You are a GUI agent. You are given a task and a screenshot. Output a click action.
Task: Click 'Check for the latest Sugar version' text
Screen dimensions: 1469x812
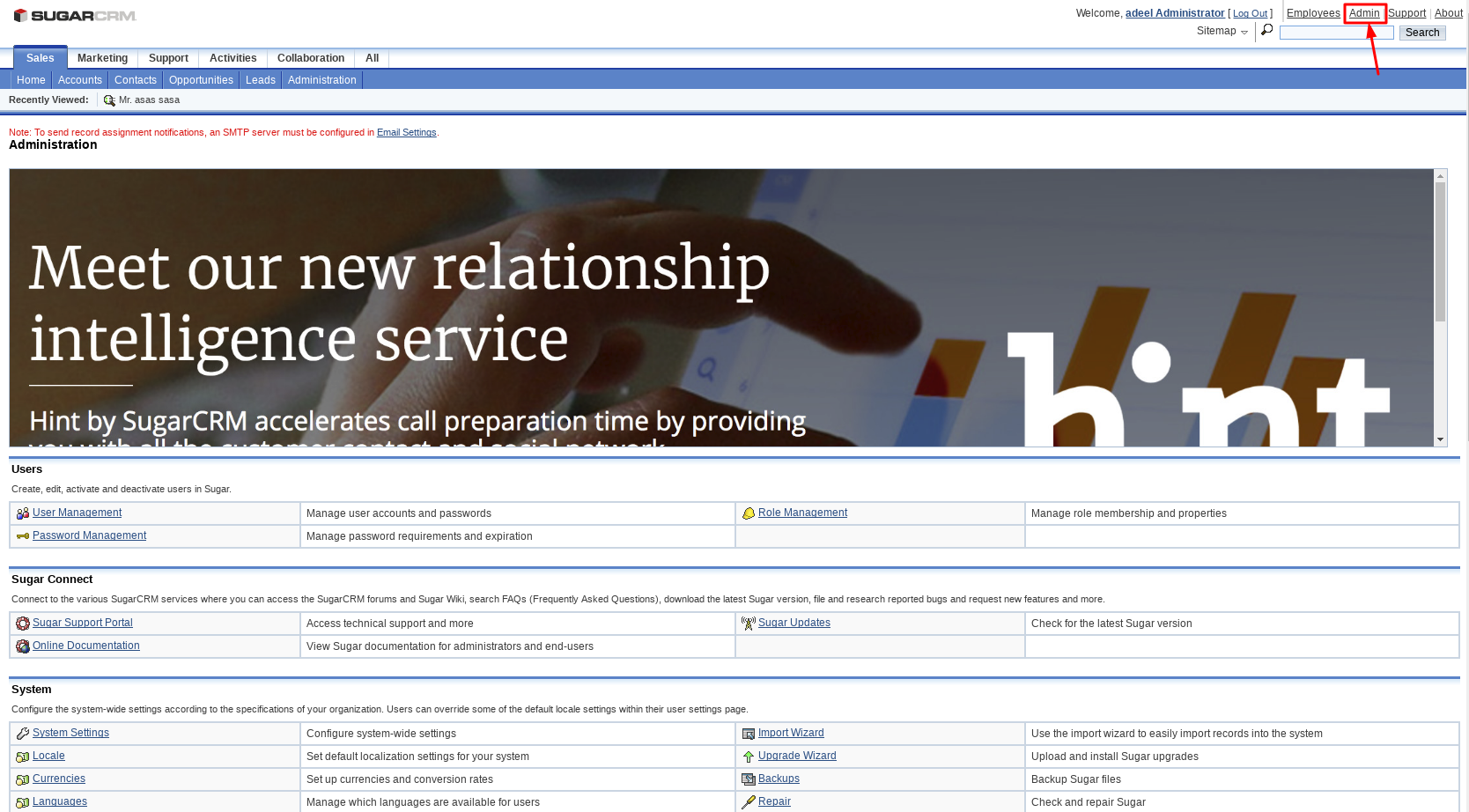click(1111, 624)
